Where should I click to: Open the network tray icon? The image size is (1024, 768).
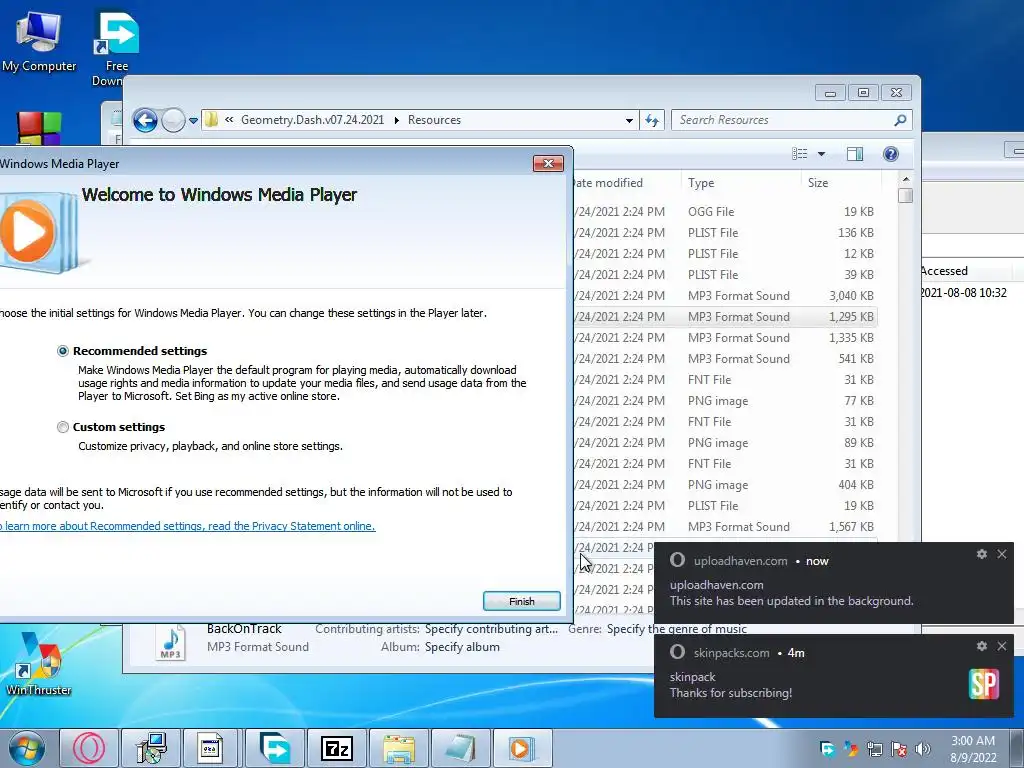[x=874, y=749]
